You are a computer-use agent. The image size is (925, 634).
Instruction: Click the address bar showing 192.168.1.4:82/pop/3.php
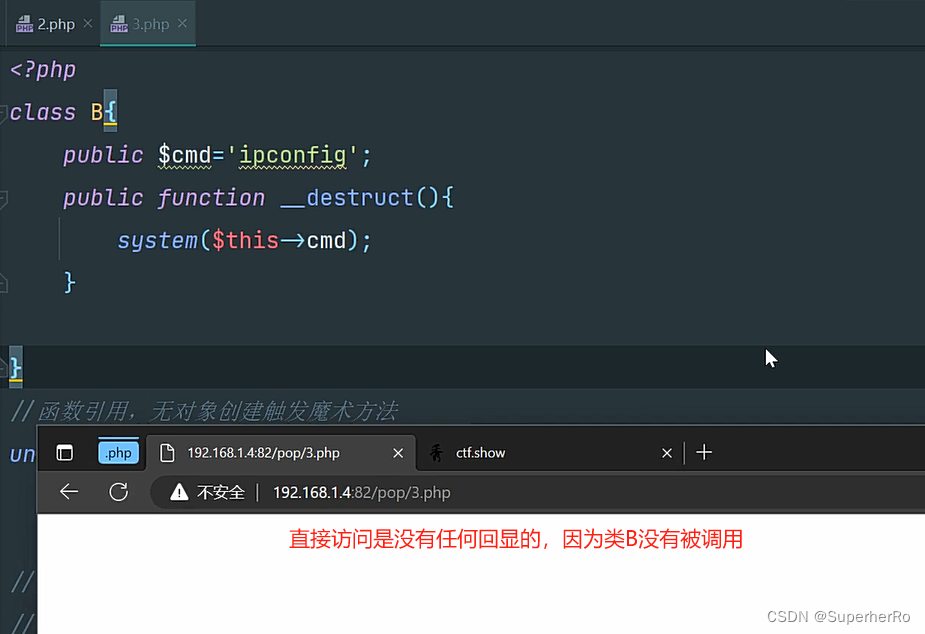(x=361, y=492)
